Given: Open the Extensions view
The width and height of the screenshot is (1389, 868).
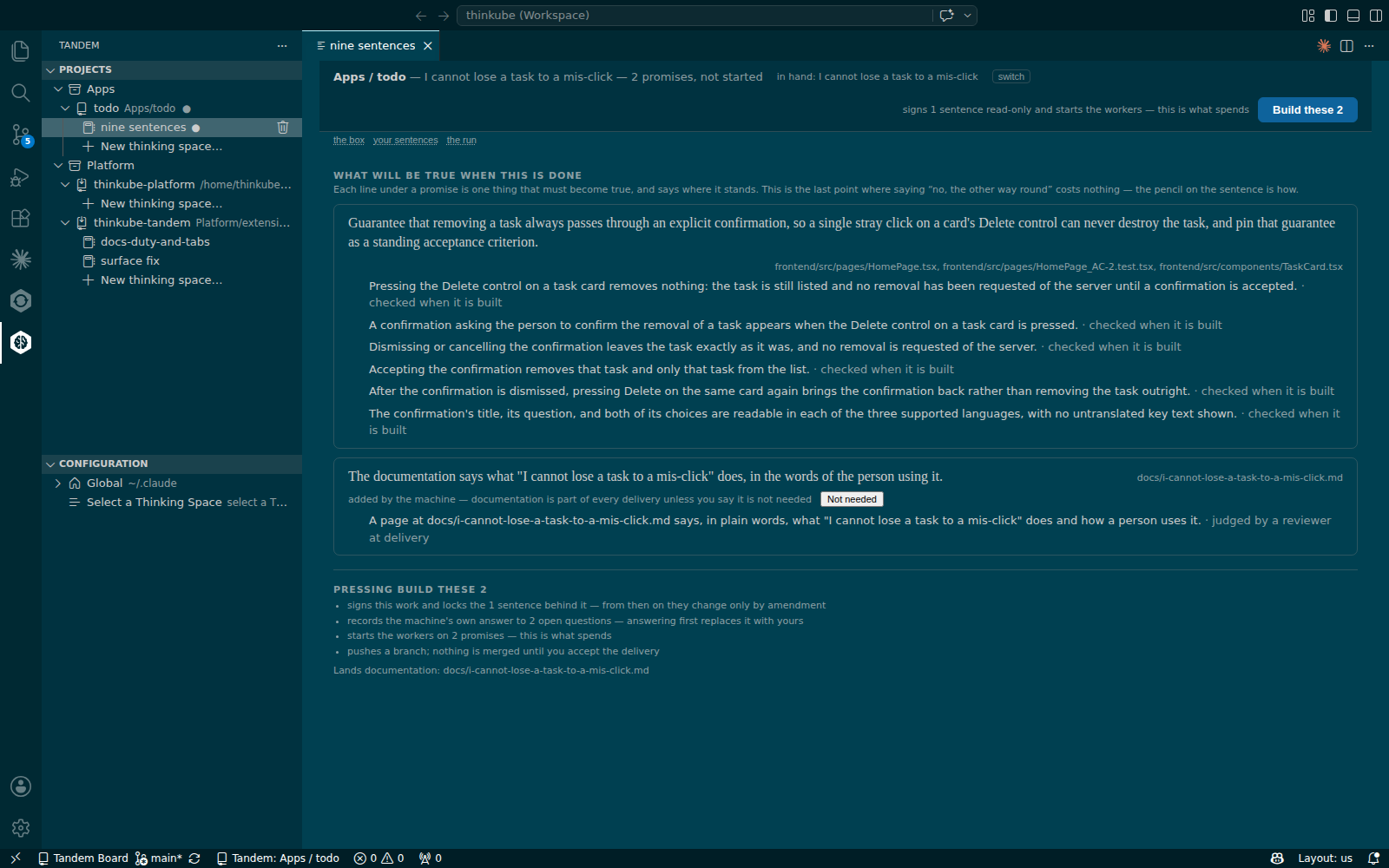Looking at the screenshot, I should pyautogui.click(x=21, y=218).
